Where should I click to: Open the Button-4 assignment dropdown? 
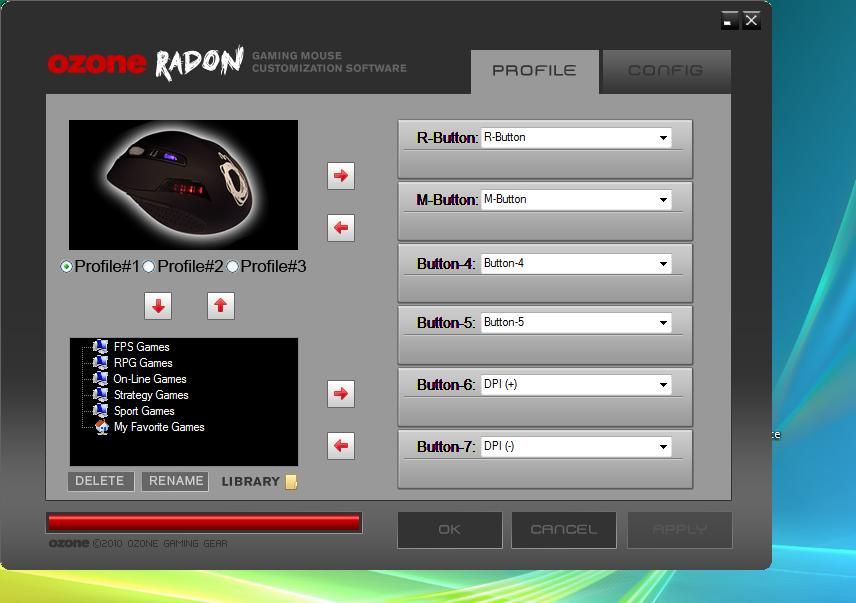click(x=576, y=264)
